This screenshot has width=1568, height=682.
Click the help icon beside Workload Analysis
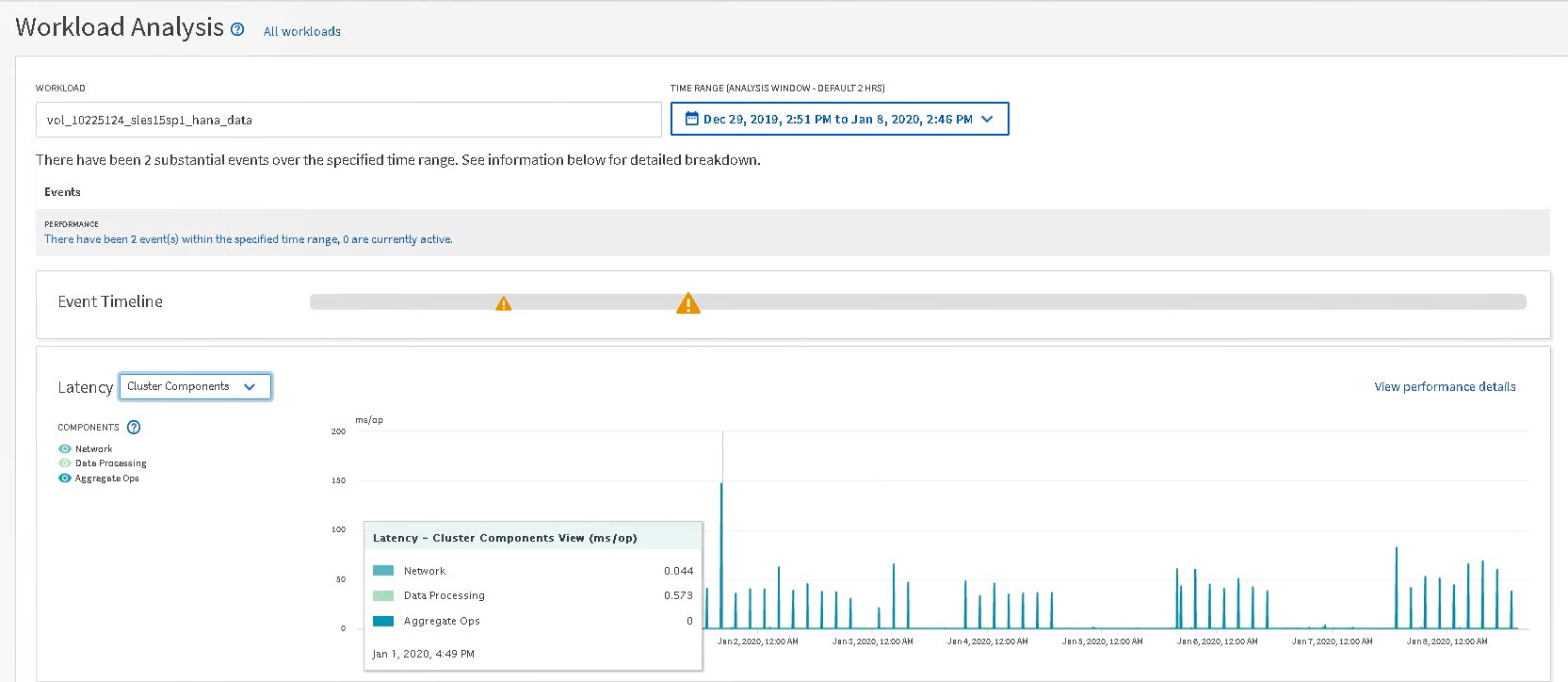(237, 29)
